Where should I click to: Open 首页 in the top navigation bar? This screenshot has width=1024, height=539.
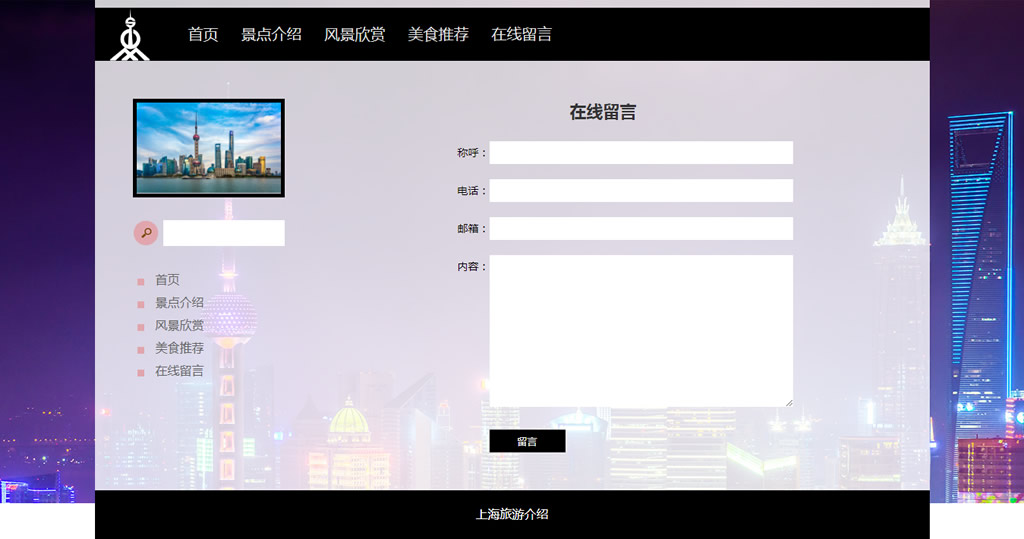coord(203,35)
